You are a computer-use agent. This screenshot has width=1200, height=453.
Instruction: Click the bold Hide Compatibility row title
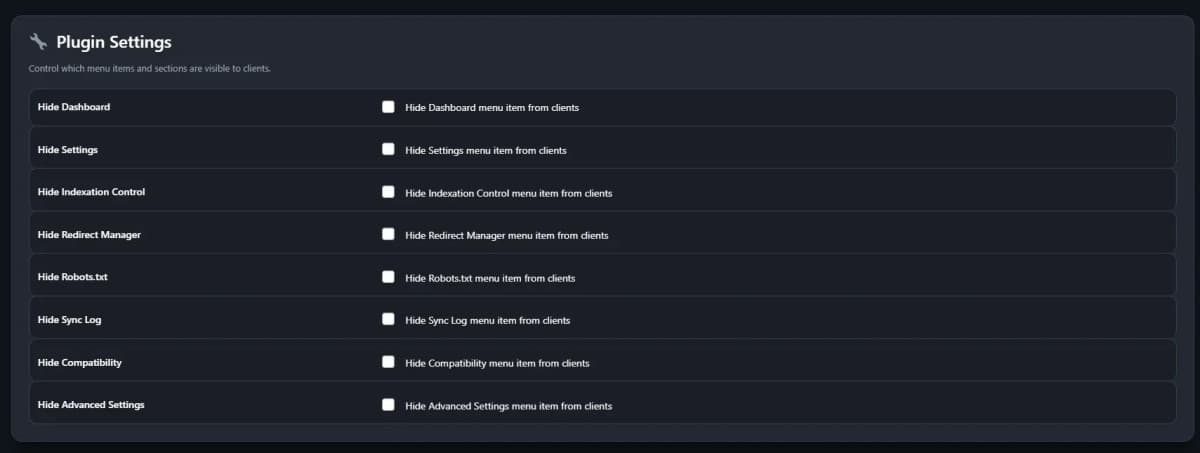[80, 362]
